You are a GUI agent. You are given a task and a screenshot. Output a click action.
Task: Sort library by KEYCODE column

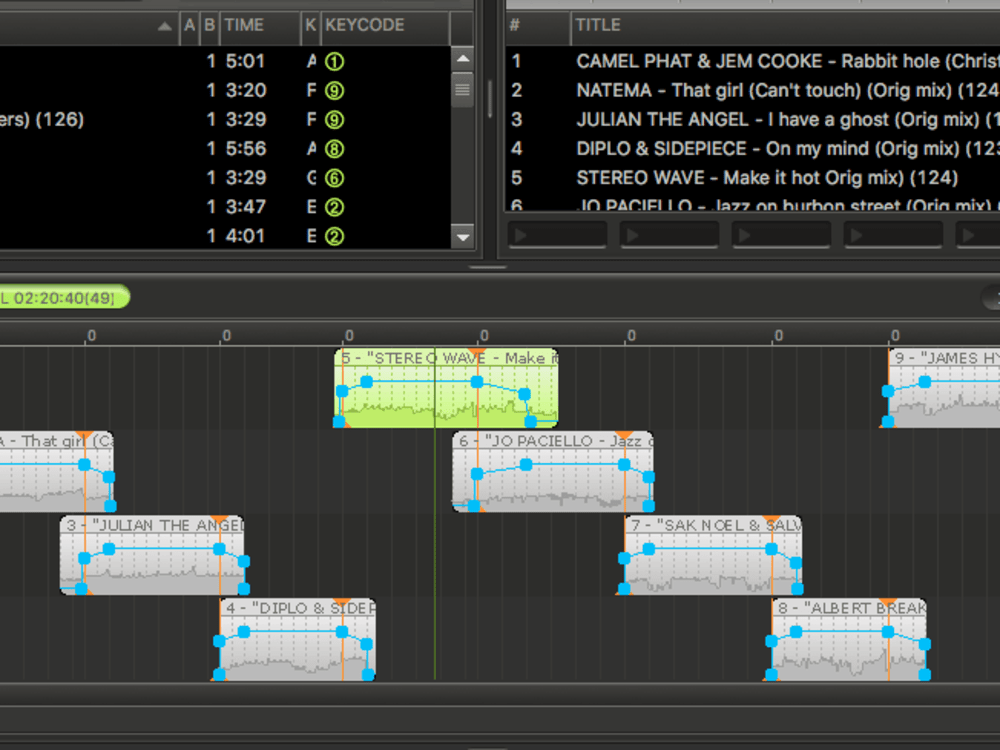coord(385,26)
